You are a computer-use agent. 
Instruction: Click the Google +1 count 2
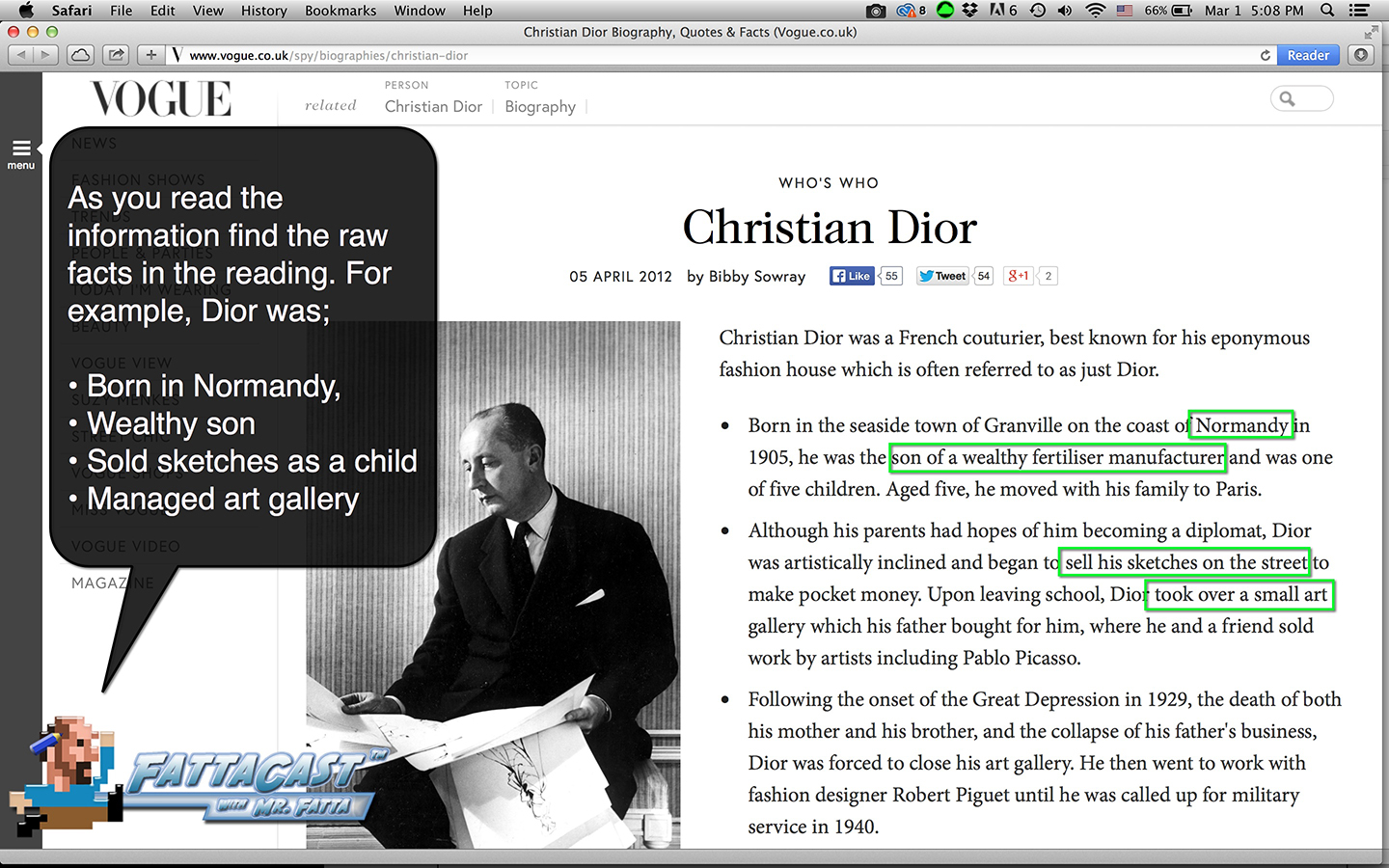[x=1049, y=276]
